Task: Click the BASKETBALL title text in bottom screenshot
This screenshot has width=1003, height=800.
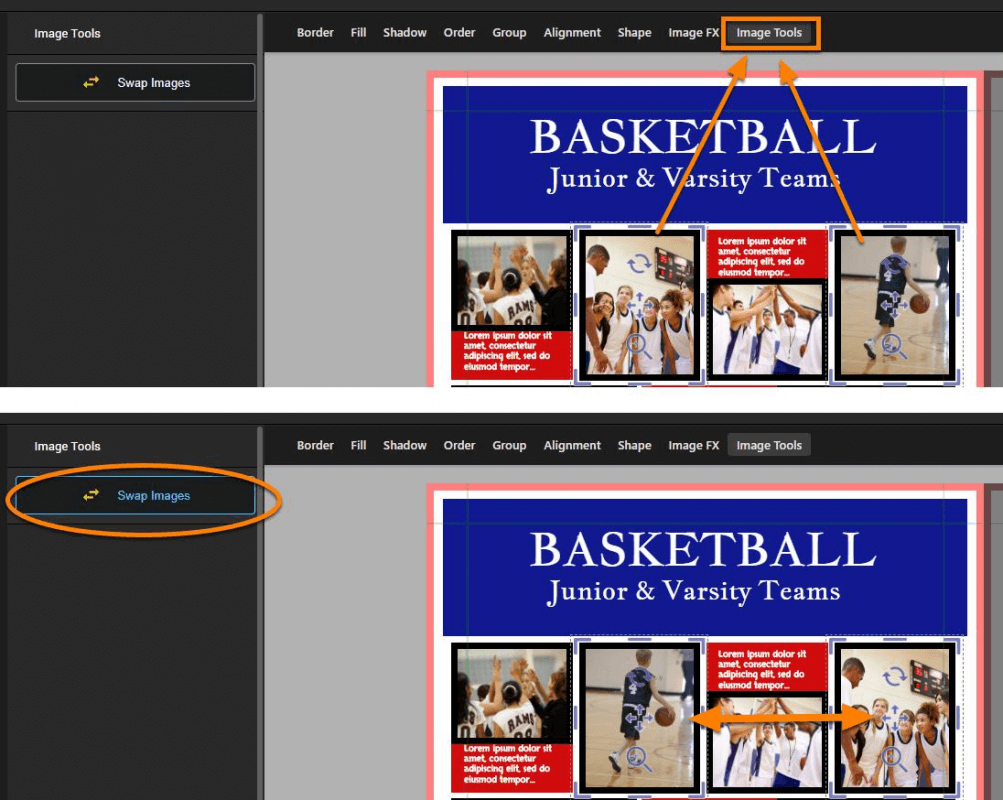Action: [703, 550]
